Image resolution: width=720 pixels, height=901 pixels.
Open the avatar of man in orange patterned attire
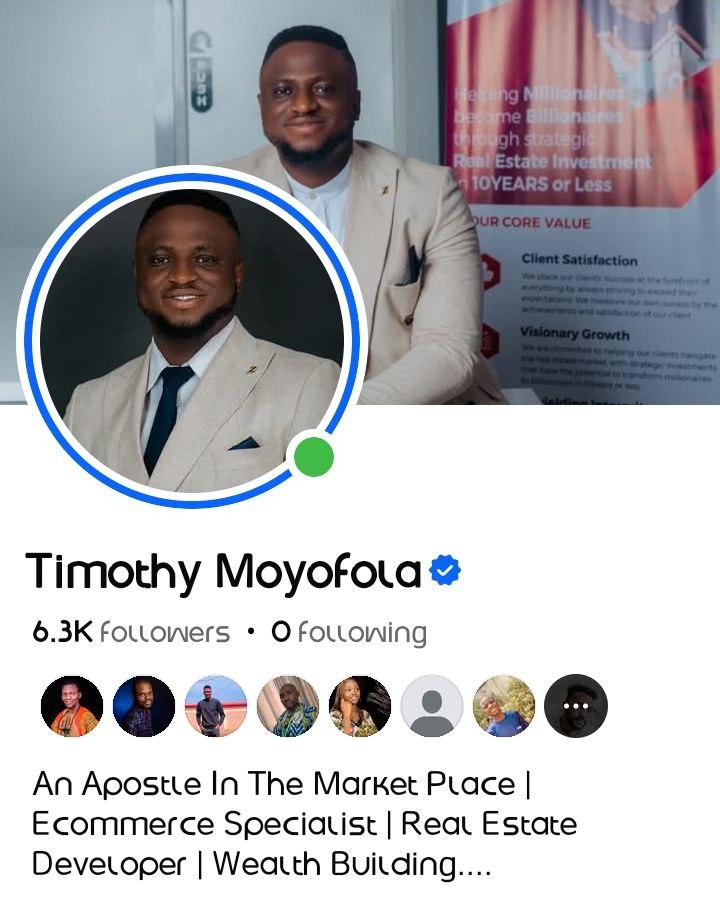[72, 706]
